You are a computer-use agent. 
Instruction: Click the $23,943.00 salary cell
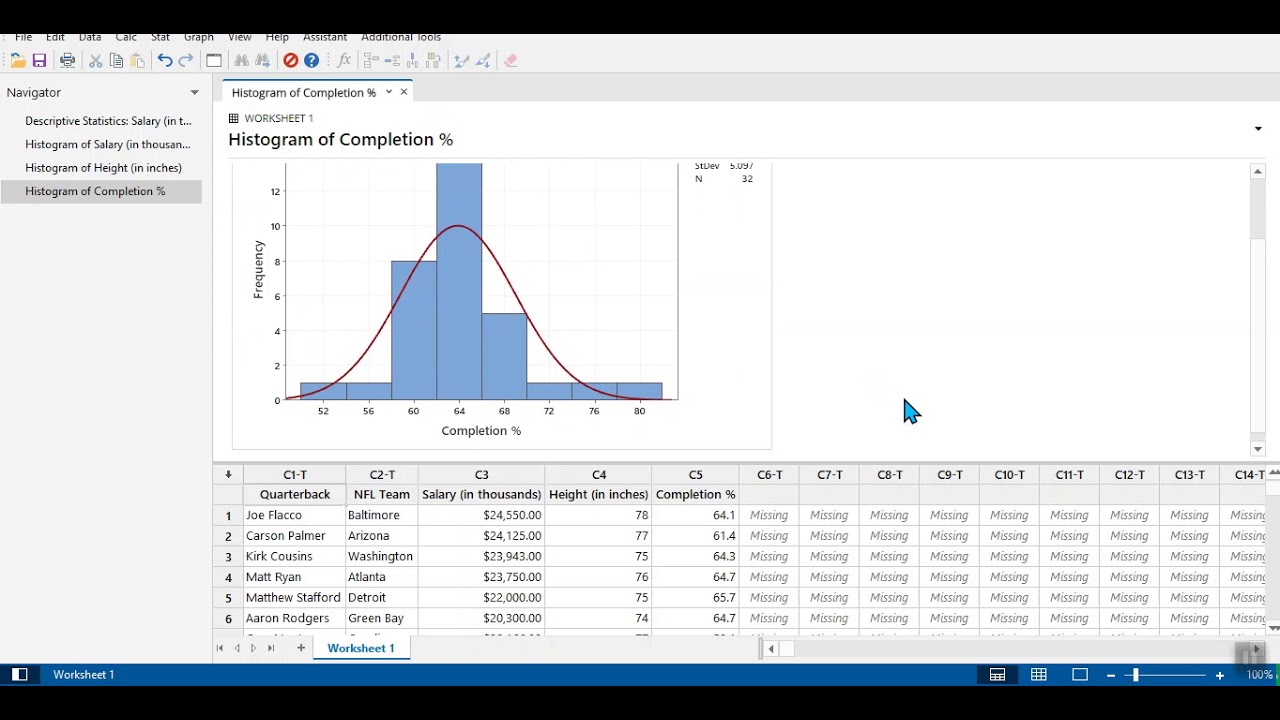coord(482,557)
